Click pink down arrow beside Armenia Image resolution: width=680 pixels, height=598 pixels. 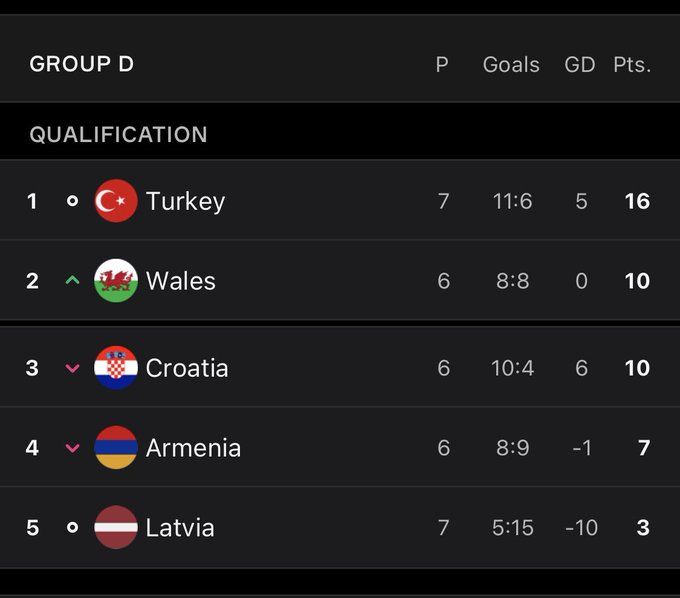tap(72, 448)
